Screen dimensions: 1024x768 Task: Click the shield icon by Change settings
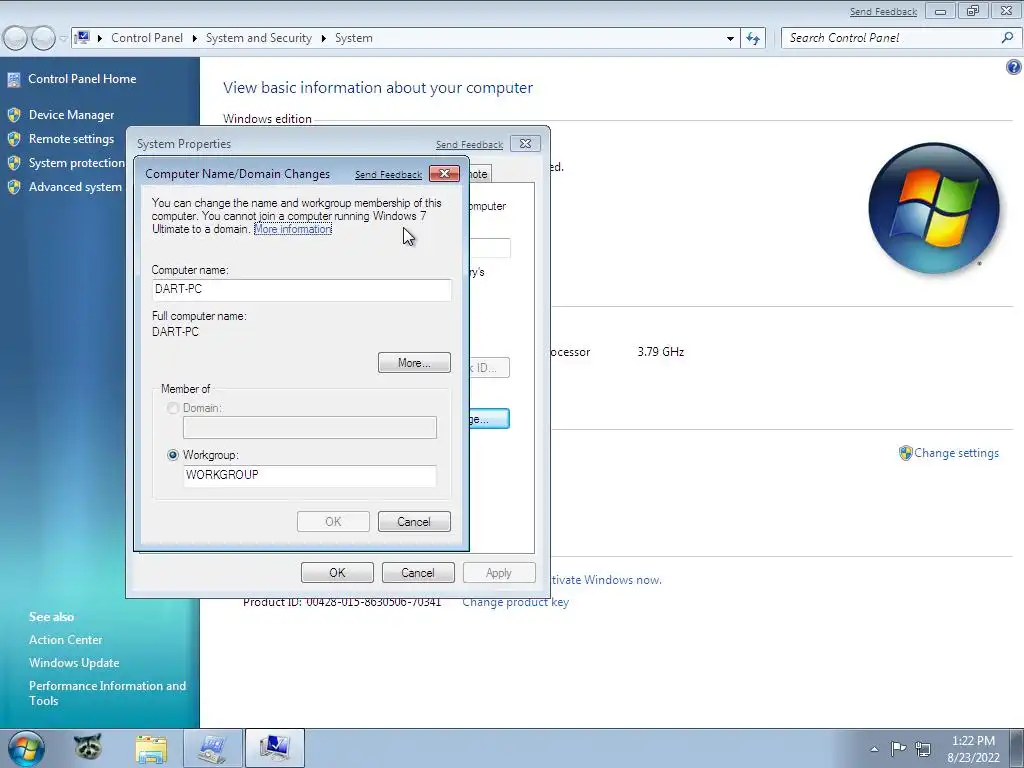coord(905,453)
